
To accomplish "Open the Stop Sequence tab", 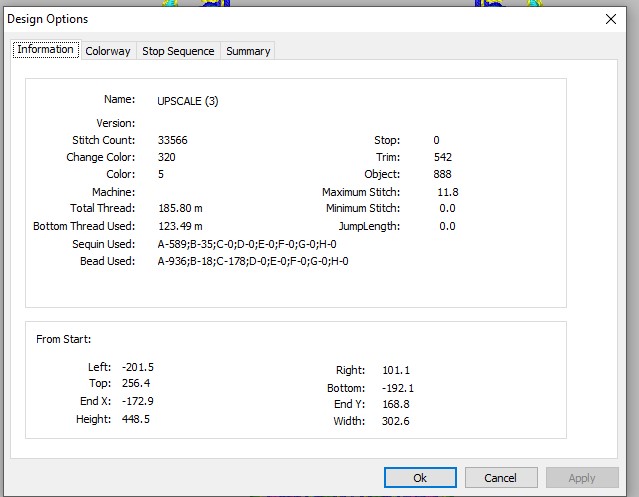I will click(x=178, y=51).
